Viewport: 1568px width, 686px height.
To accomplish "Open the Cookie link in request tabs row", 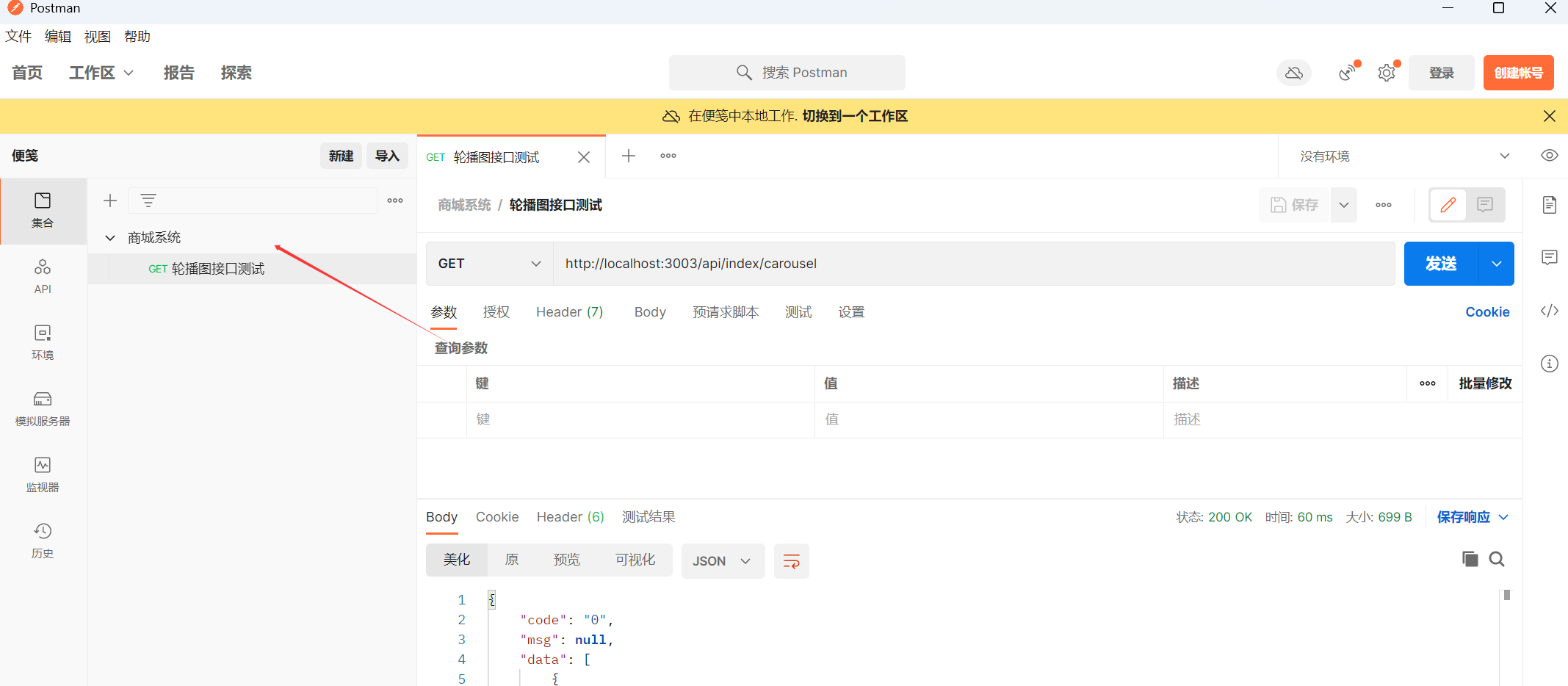I will coord(1487,312).
